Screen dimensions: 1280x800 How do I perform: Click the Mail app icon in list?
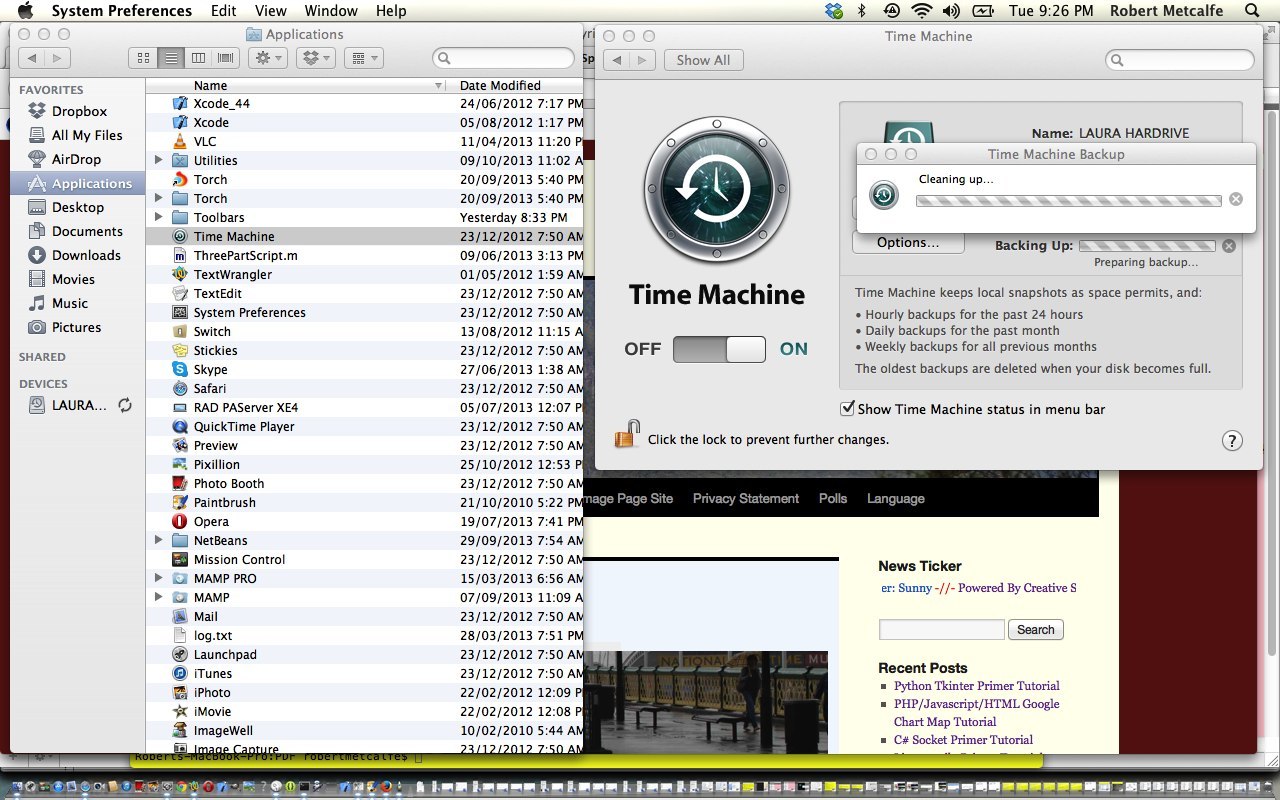(x=180, y=616)
